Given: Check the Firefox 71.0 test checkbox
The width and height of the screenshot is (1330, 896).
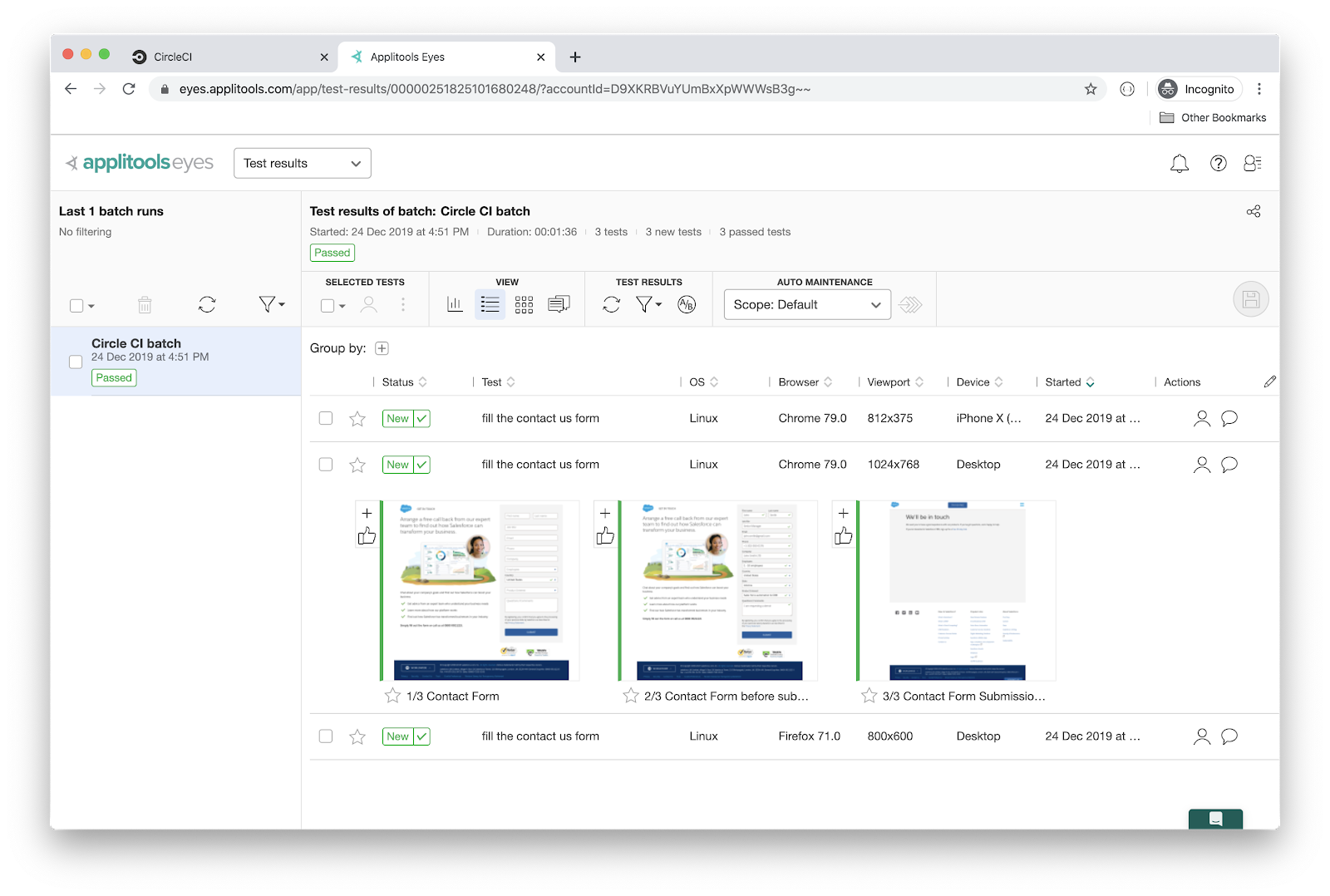Looking at the screenshot, I should point(326,736).
